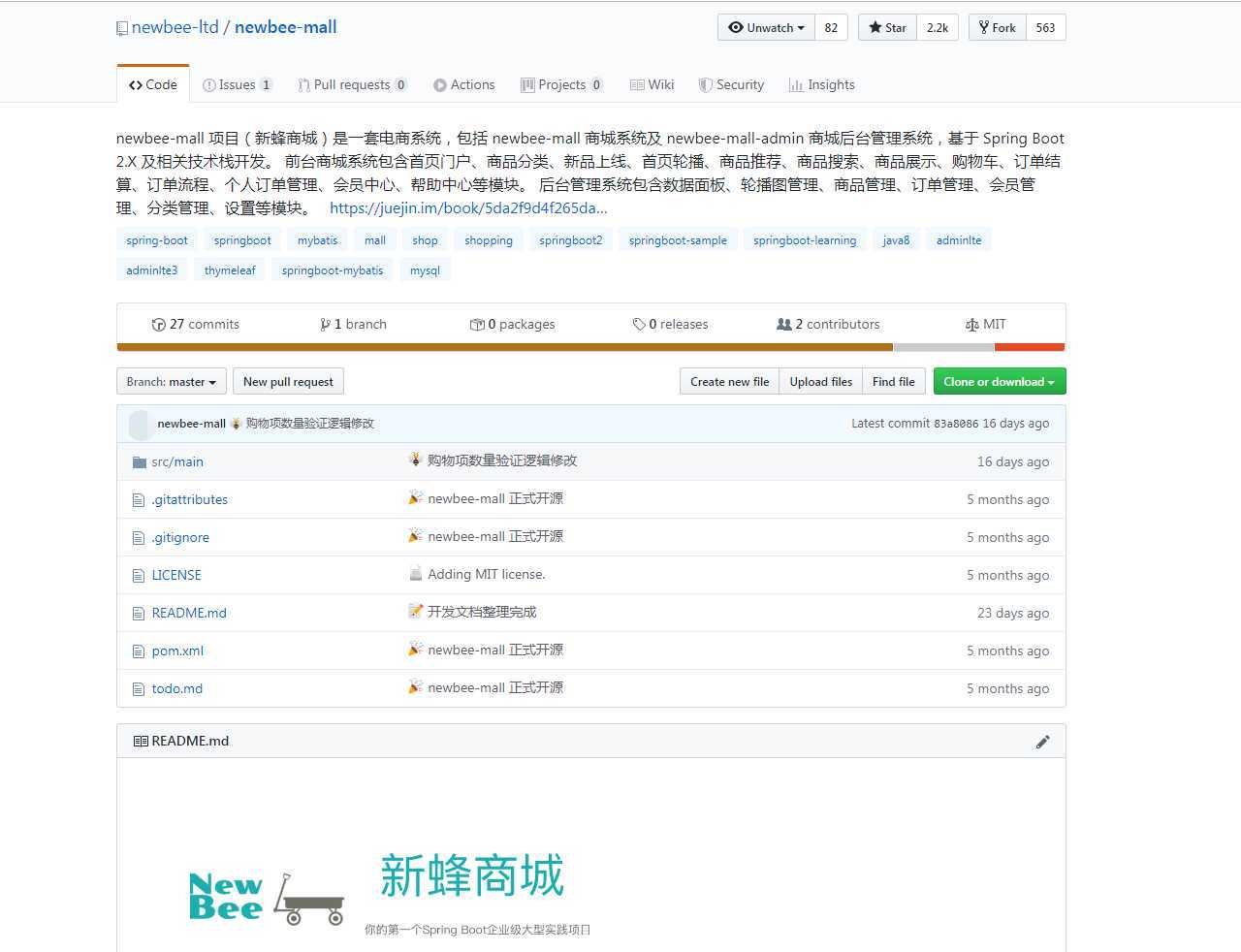Image resolution: width=1241 pixels, height=952 pixels.
Task: Click the file icon next to pom.xml
Action: (139, 651)
